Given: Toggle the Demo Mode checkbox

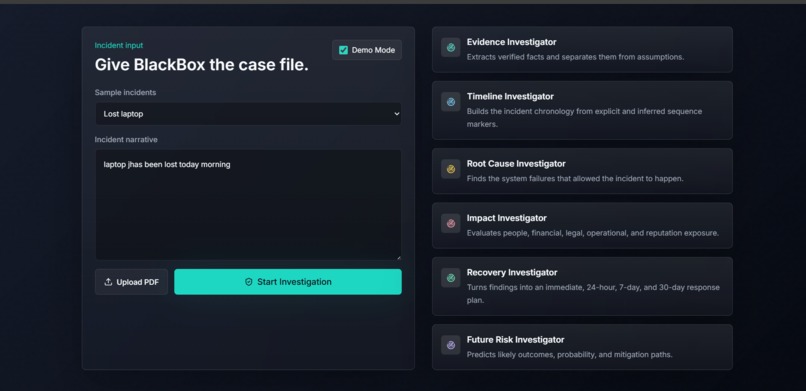Looking at the screenshot, I should tap(343, 50).
